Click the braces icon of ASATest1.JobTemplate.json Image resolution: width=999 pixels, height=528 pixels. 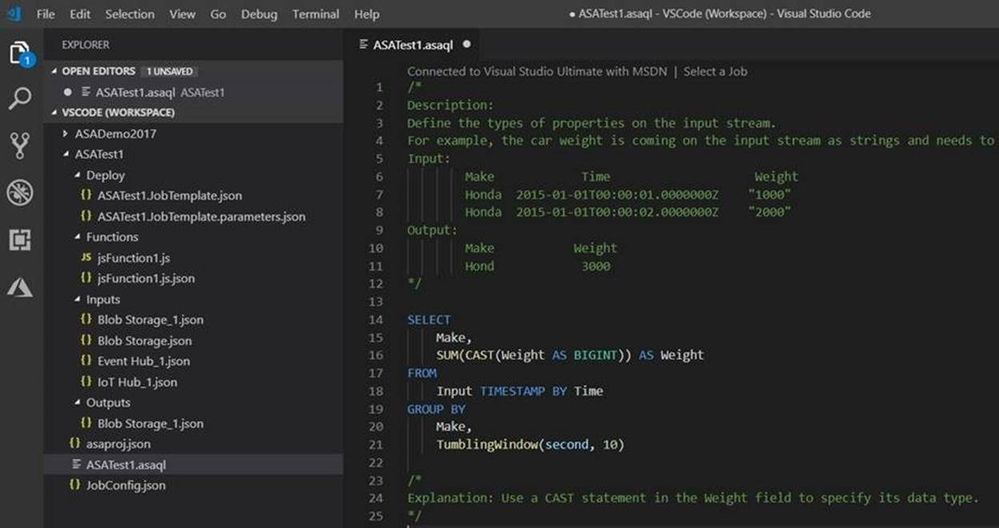86,196
